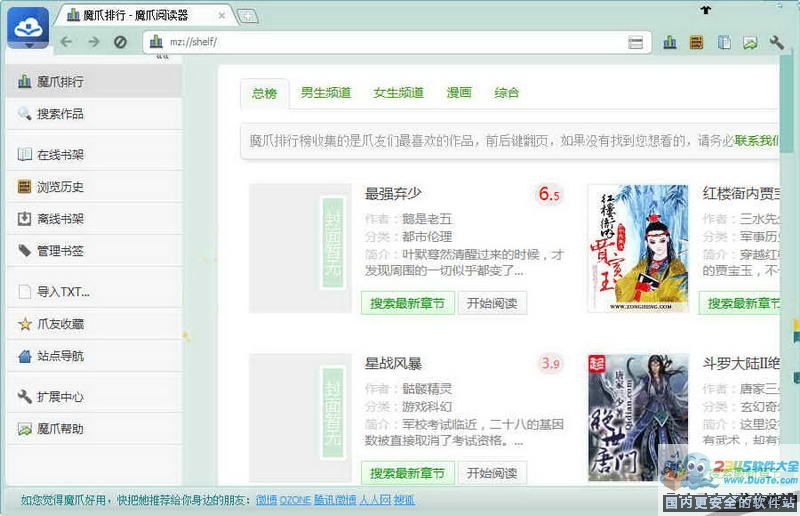Viewport: 800px width, 516px height.
Task: Click the list icon inside address bar
Action: click(x=635, y=42)
